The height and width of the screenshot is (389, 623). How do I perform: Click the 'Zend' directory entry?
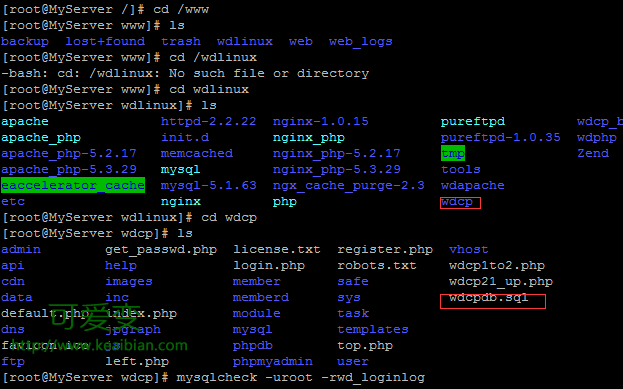[593, 153]
